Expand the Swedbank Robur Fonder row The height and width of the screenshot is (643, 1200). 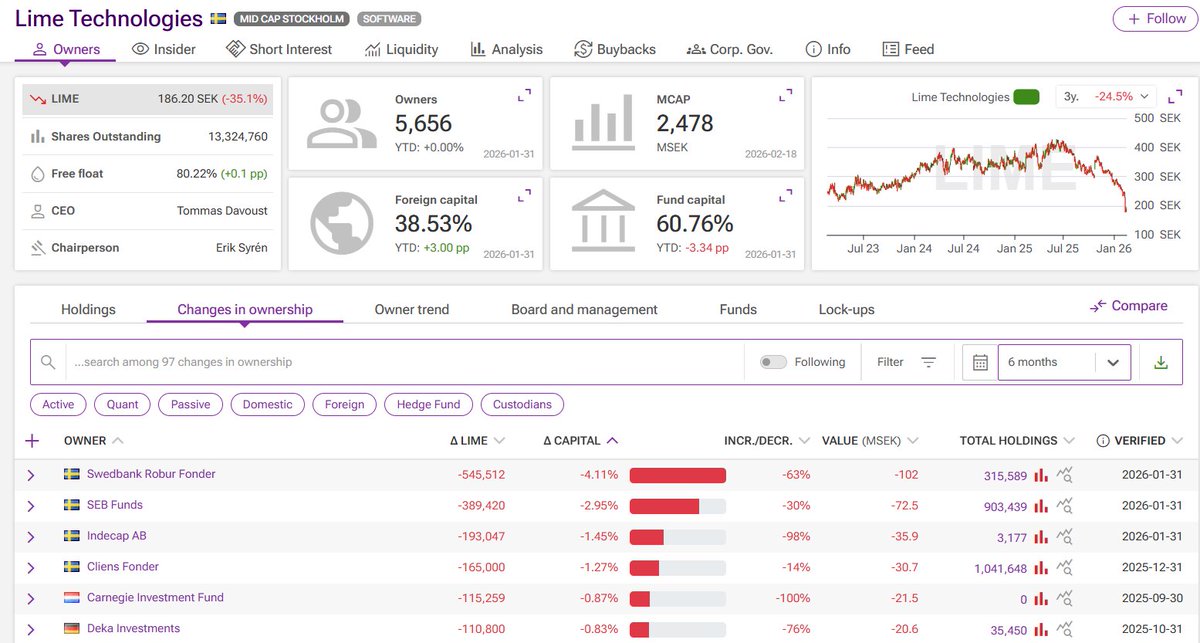point(30,475)
